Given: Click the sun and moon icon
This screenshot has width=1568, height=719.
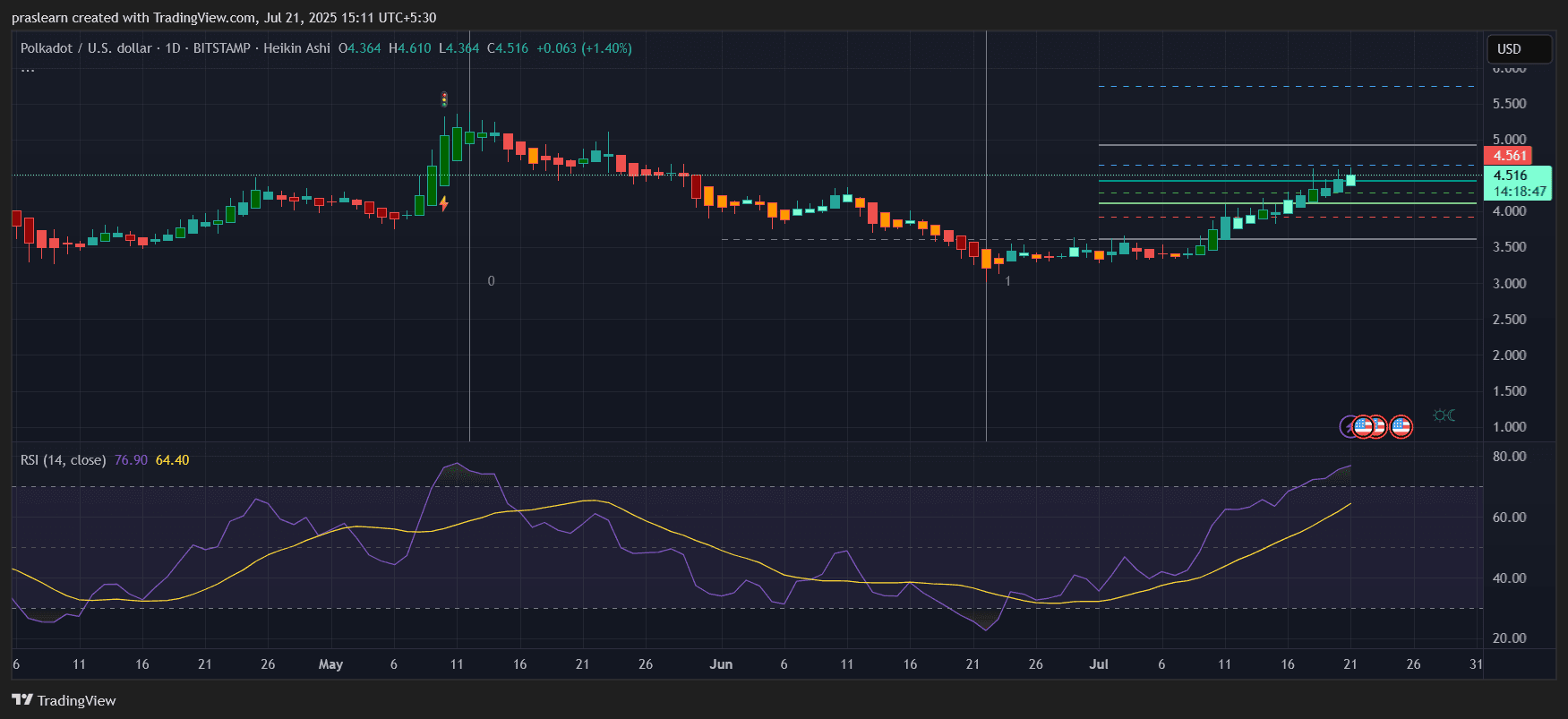Looking at the screenshot, I should coord(1444,415).
